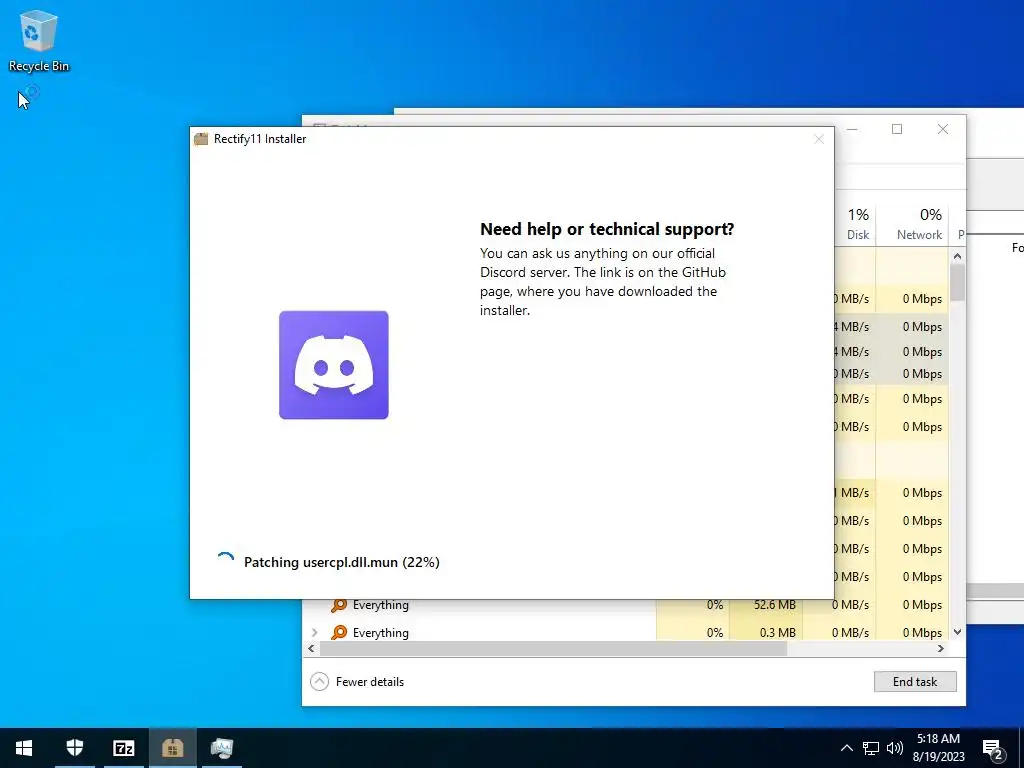Open the Recycle Bin desktop icon
This screenshot has width=1024, height=768.
click(39, 40)
